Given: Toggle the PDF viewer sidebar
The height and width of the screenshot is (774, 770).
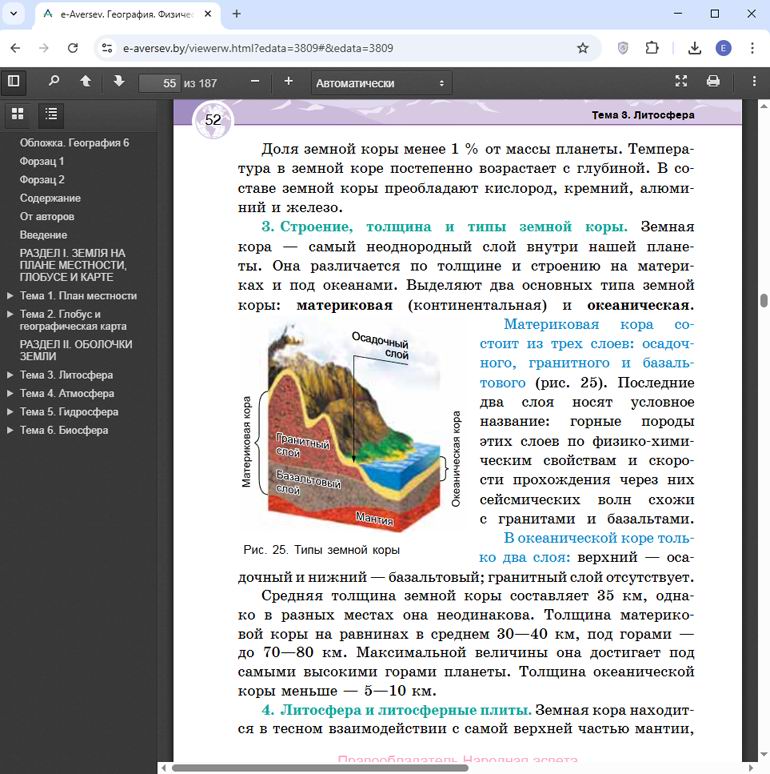Looking at the screenshot, I should coord(14,82).
